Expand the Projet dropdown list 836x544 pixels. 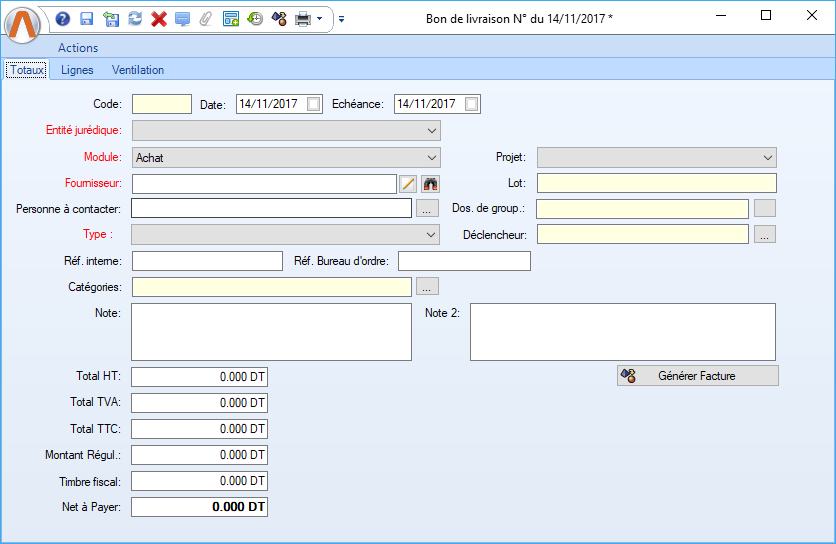pyautogui.click(x=768, y=157)
